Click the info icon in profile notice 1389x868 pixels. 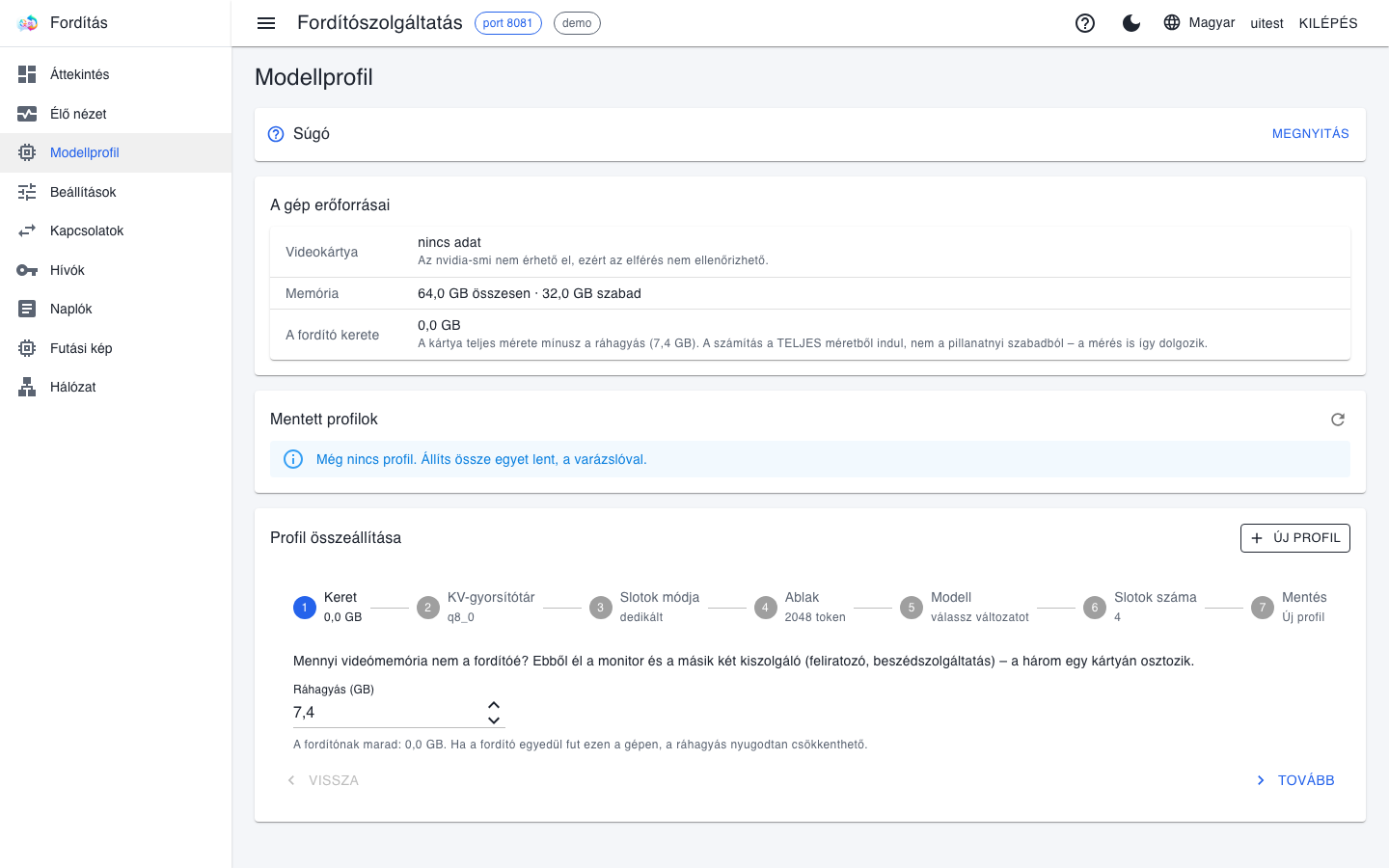[x=293, y=459]
